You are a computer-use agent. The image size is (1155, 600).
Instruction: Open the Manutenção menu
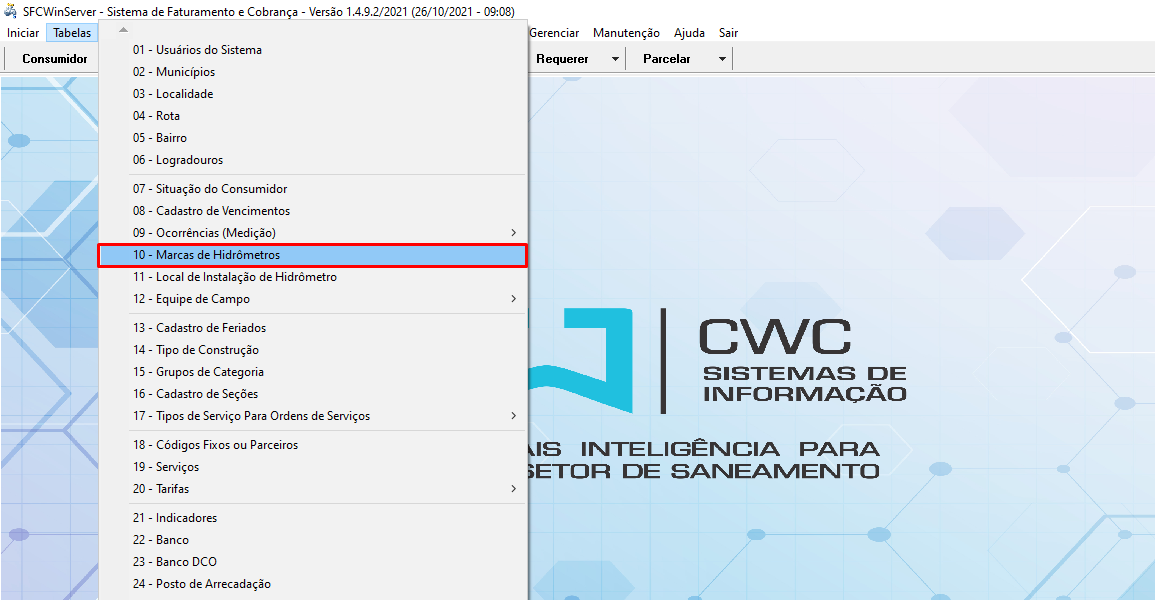click(x=626, y=33)
